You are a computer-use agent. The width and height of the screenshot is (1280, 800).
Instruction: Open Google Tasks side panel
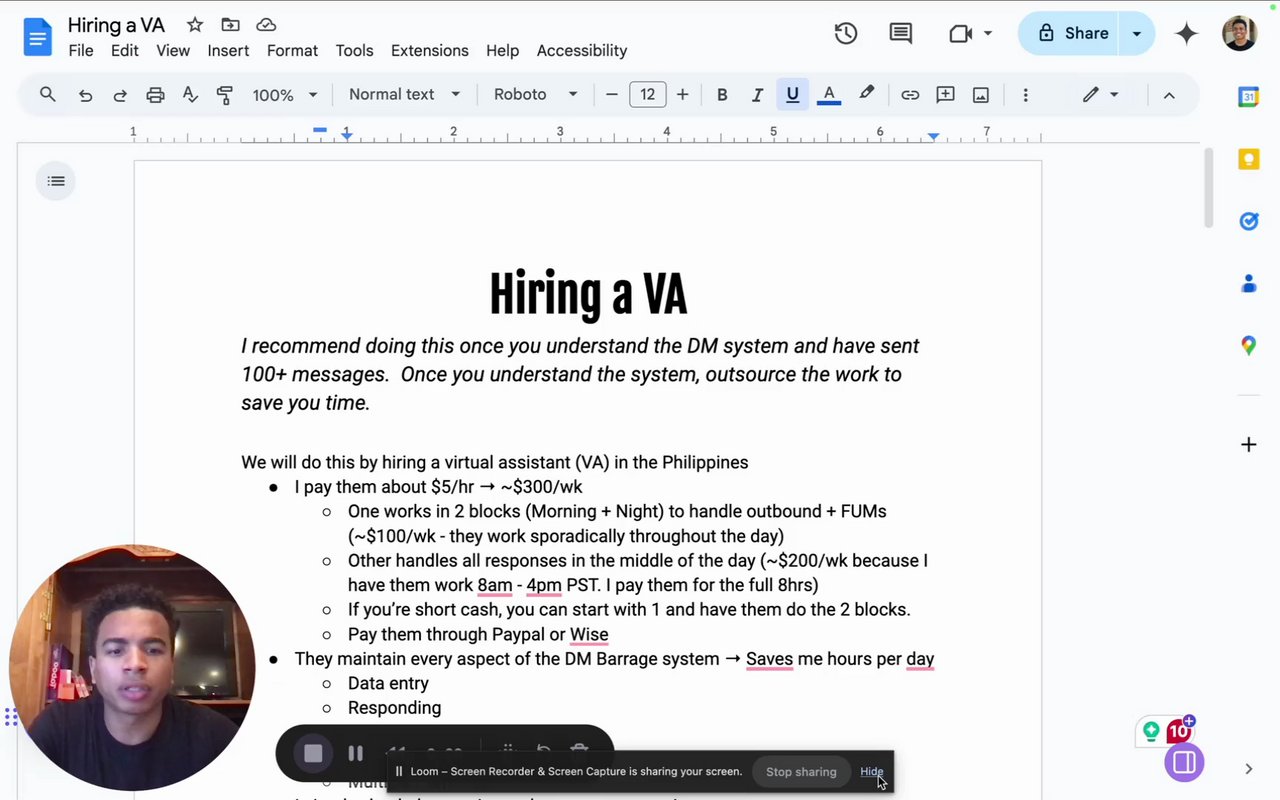(x=1248, y=221)
